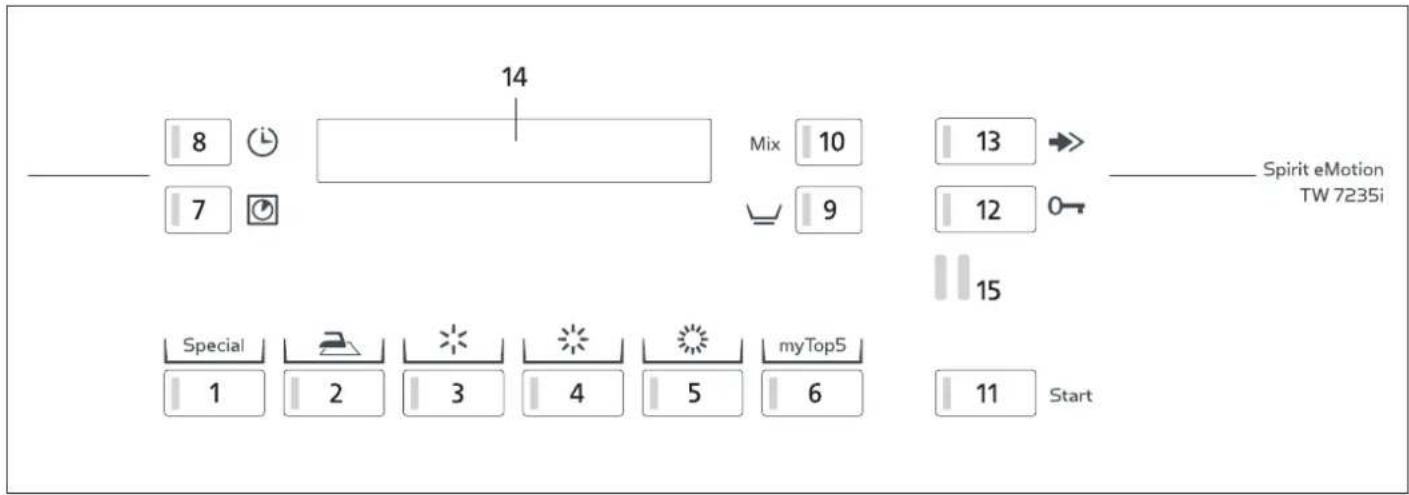Push the Special program button 1
This screenshot has height=495, width=1409.
pos(214,393)
